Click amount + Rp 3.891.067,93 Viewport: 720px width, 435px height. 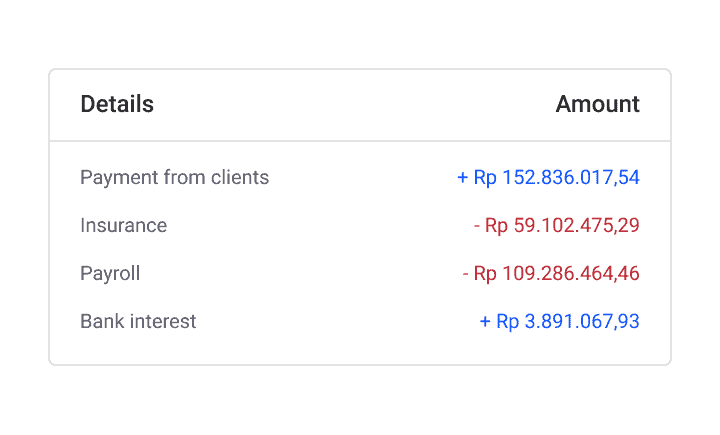click(x=559, y=322)
